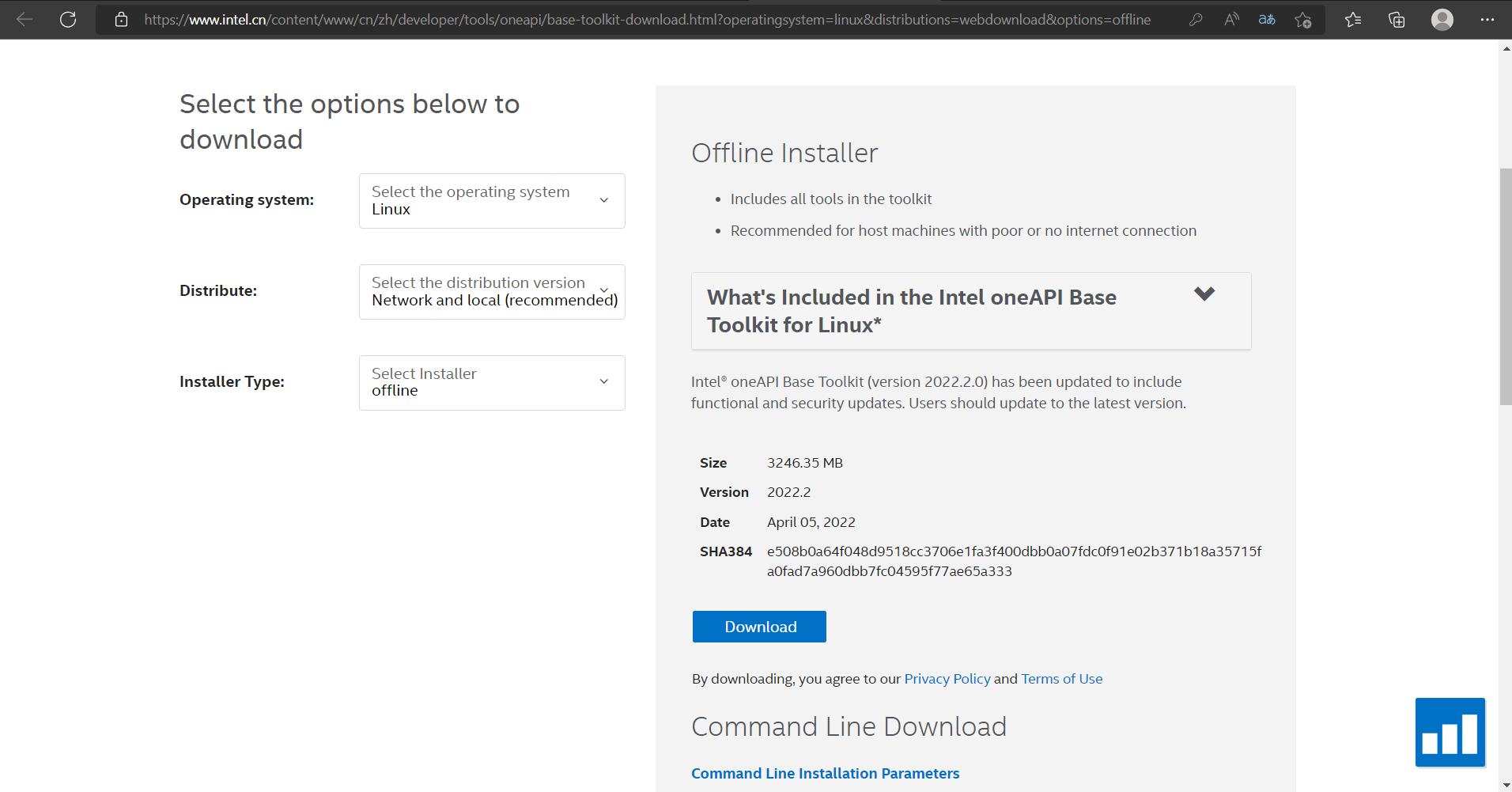The width and height of the screenshot is (1512, 792).
Task: Click the address bar URL field
Action: (x=647, y=20)
